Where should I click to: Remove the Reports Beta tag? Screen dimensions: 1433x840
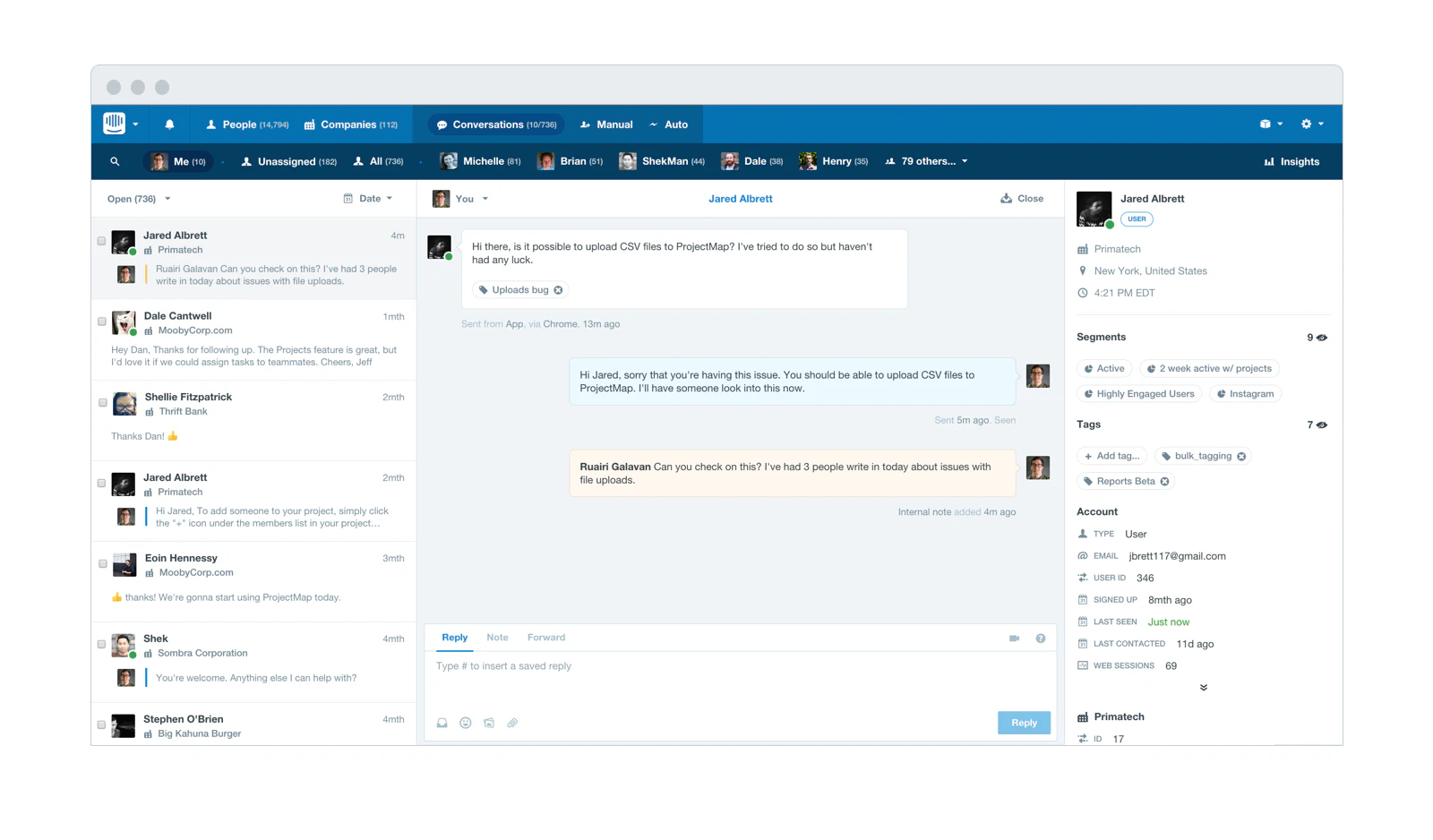1164,482
